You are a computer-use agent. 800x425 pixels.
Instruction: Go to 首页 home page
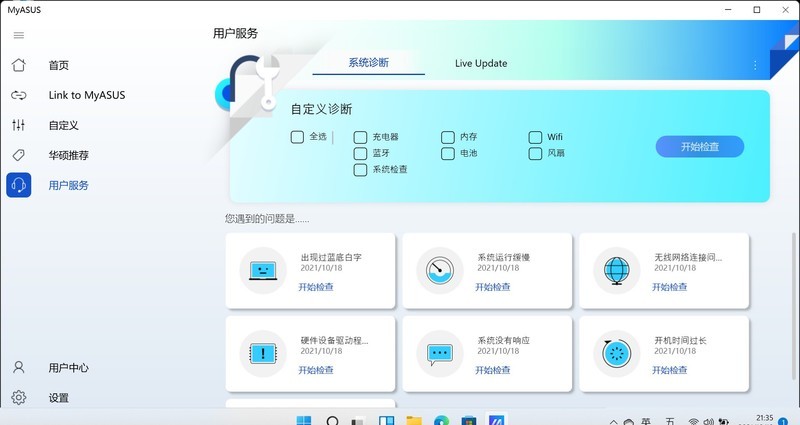[58, 65]
